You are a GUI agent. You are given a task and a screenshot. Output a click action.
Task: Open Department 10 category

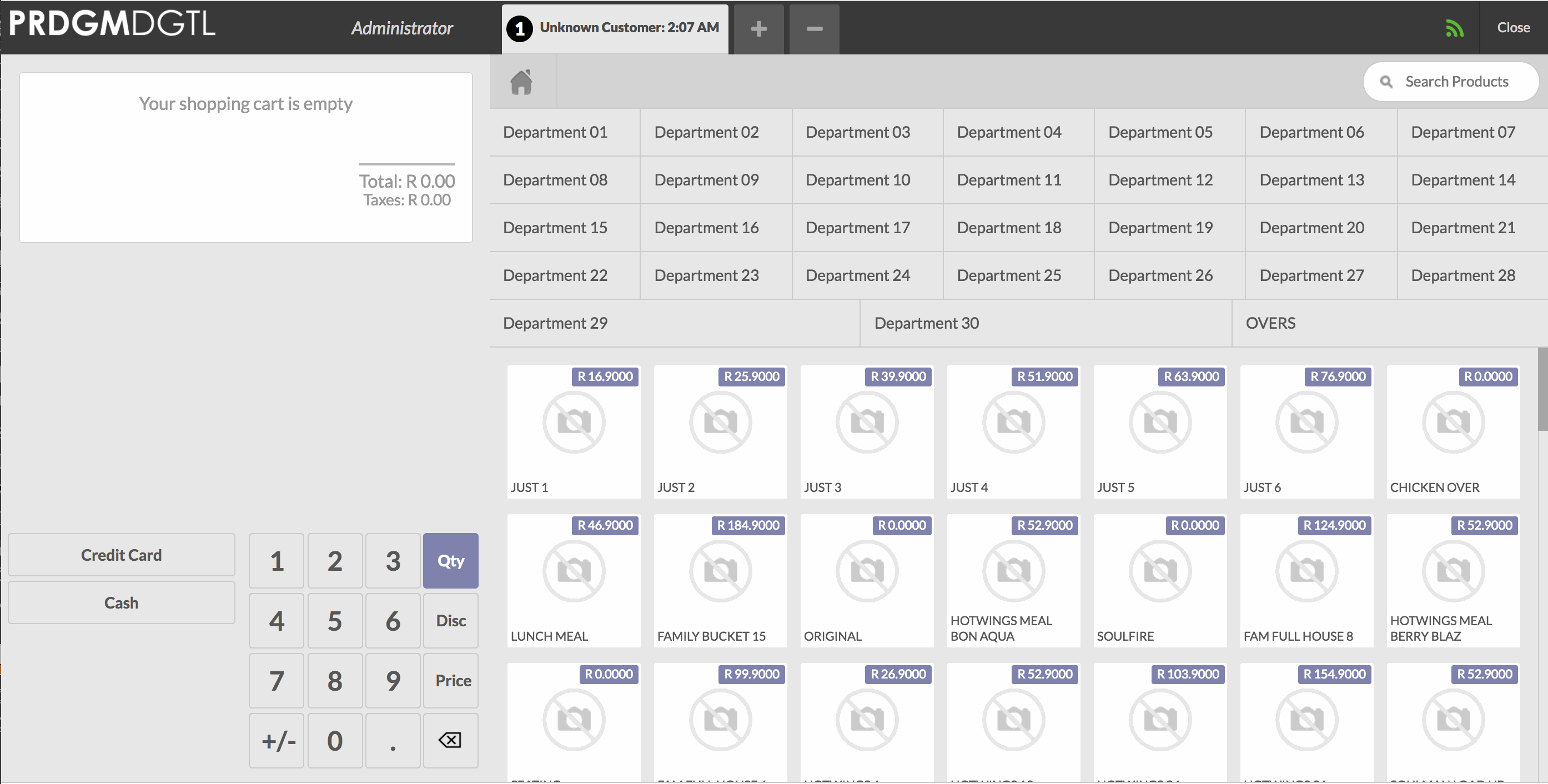(867, 180)
